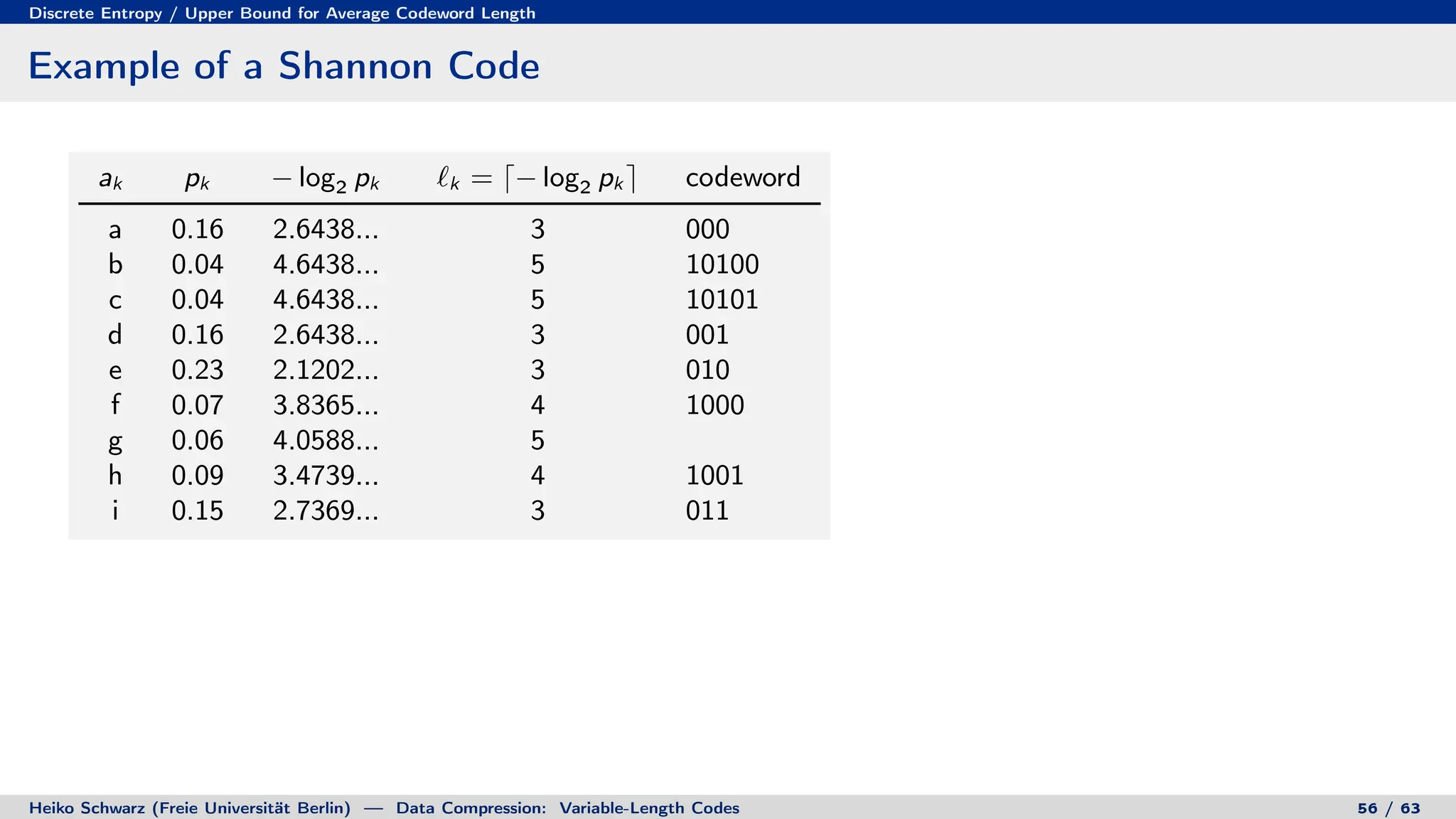
Task: Click the footer 'Heiko Schwarz (Freie Universität Berlin)'
Action: (190, 808)
